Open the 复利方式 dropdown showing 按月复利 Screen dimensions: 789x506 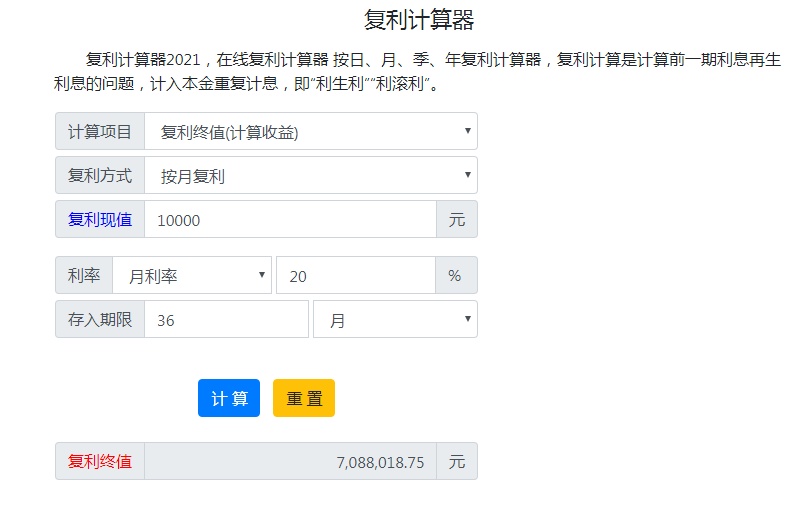point(310,176)
